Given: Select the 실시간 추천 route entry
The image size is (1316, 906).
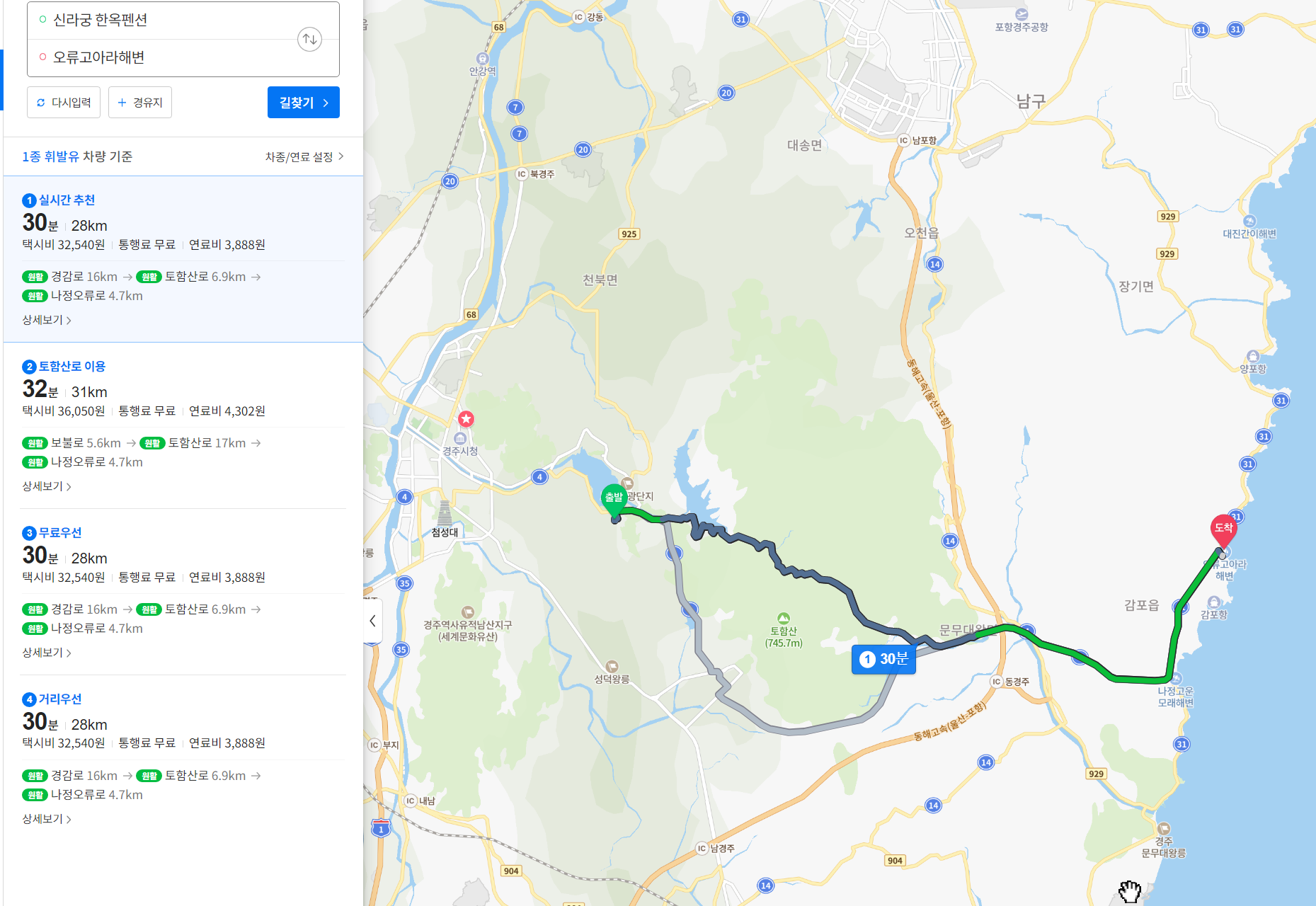Looking at the screenshot, I should pyautogui.click(x=183, y=259).
